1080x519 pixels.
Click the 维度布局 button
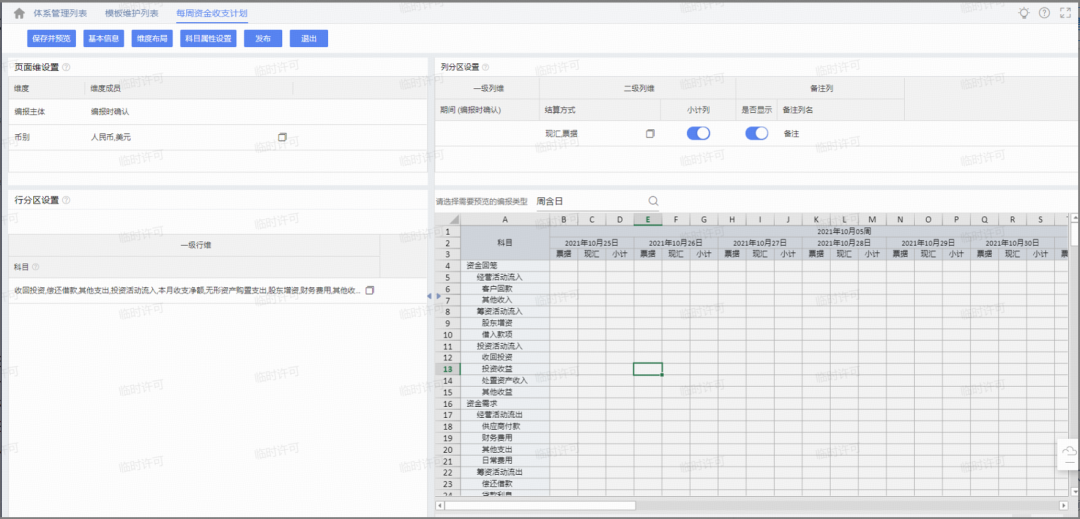[x=152, y=39]
